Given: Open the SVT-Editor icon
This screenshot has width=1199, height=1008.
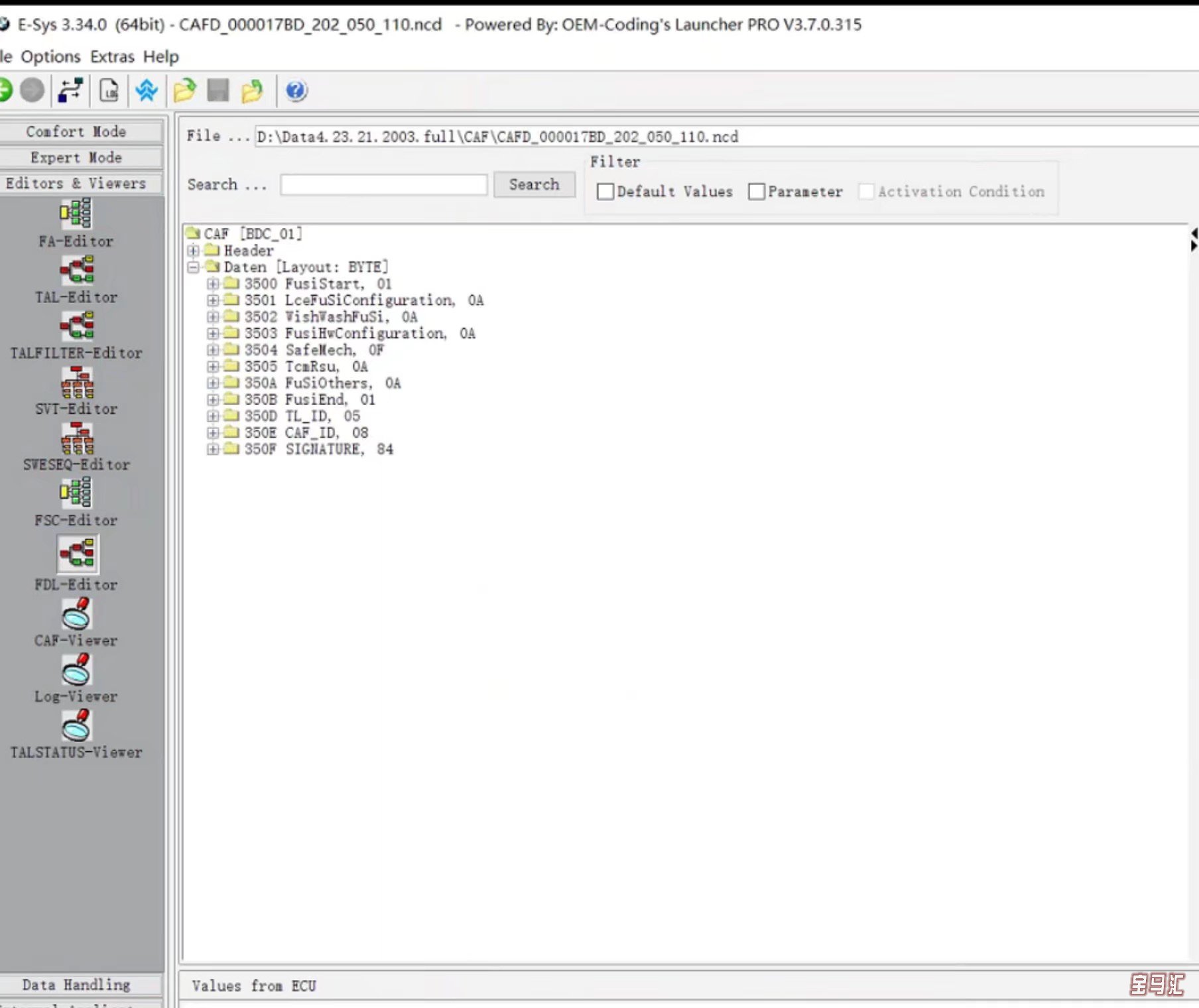Looking at the screenshot, I should [77, 382].
